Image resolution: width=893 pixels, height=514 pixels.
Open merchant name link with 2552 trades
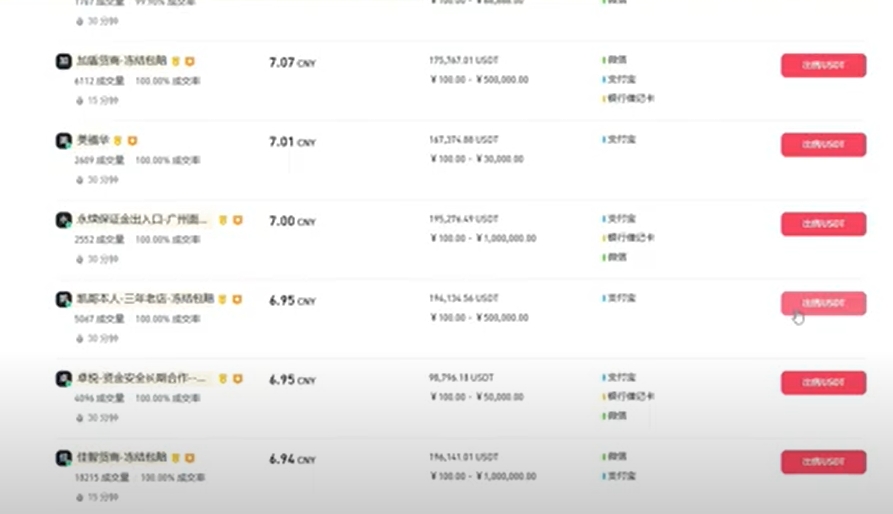(143, 220)
